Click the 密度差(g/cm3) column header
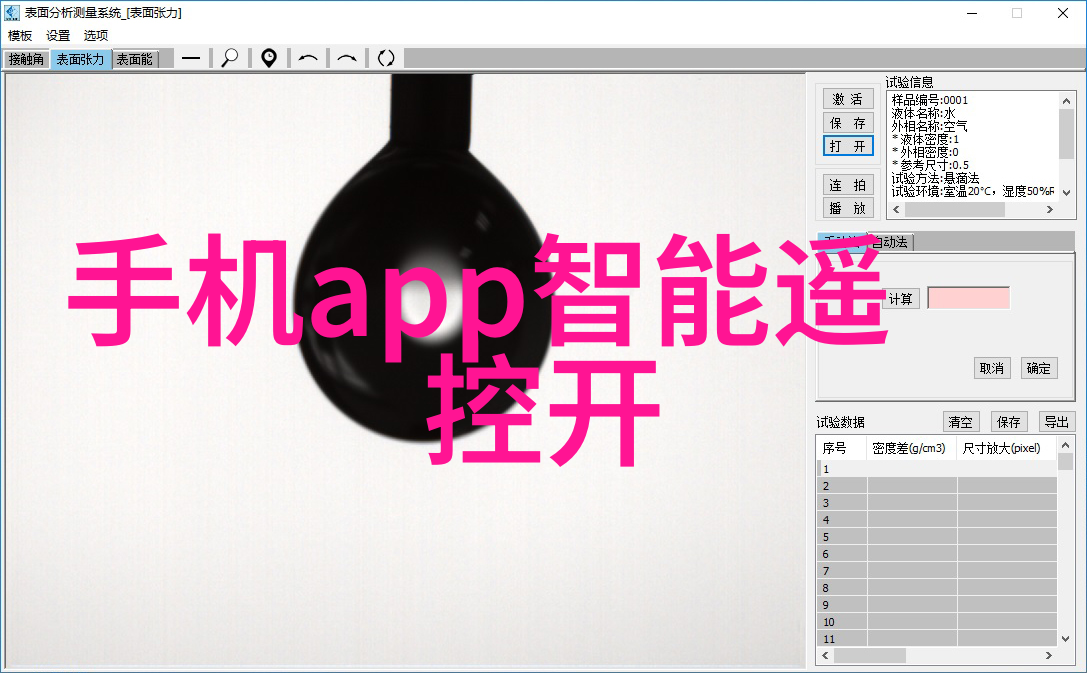1087x673 pixels. click(x=912, y=448)
